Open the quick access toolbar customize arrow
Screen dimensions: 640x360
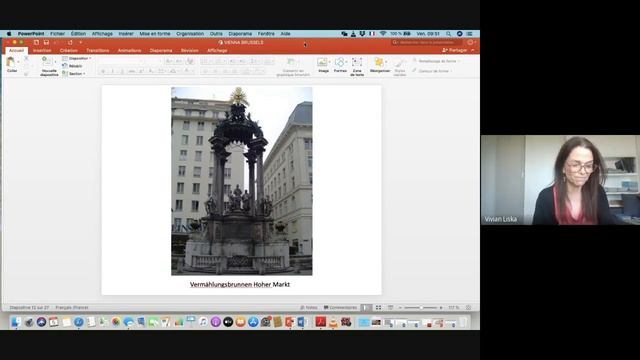coord(81,42)
